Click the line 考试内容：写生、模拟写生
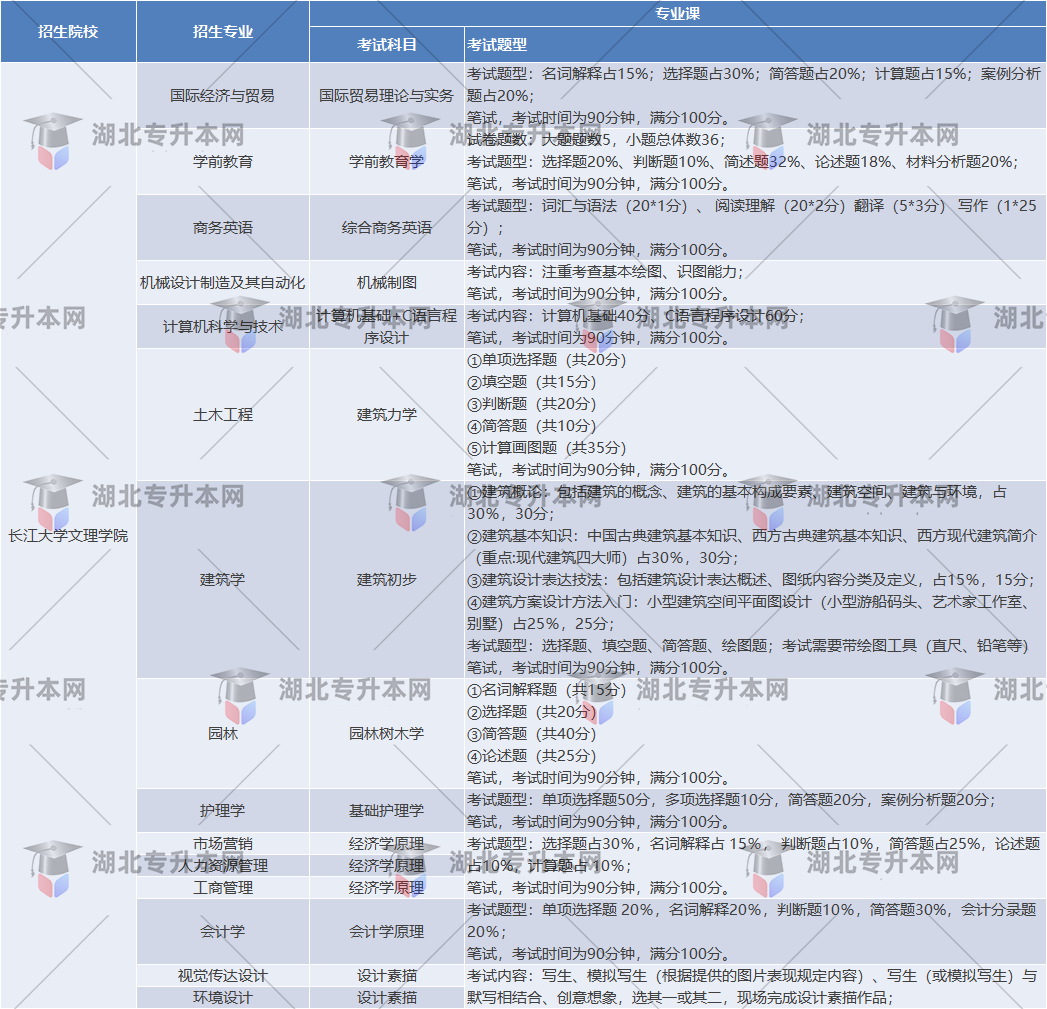 pos(752,987)
